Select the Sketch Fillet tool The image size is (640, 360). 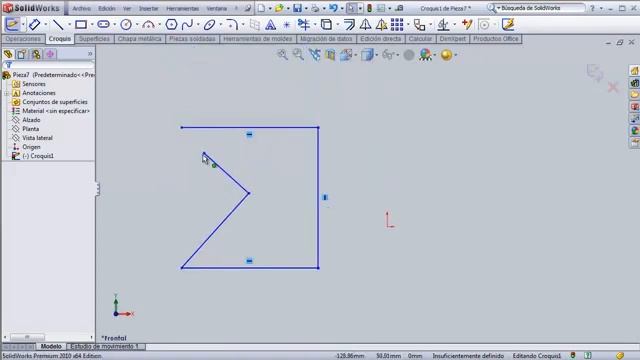[232, 25]
